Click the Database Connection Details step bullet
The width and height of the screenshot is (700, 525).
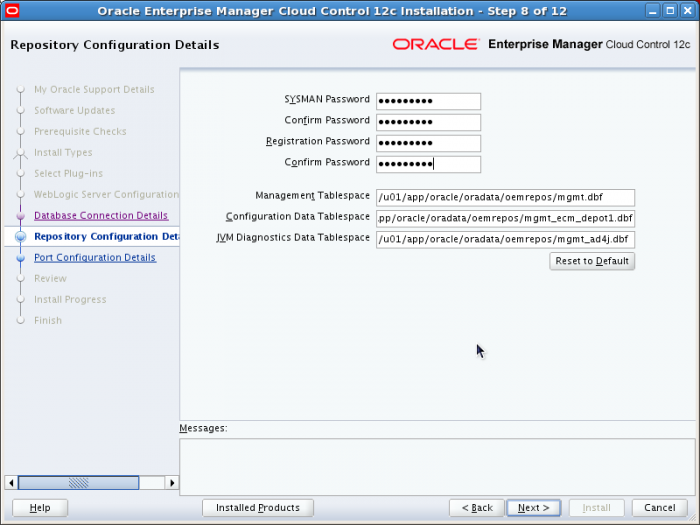[21, 216]
